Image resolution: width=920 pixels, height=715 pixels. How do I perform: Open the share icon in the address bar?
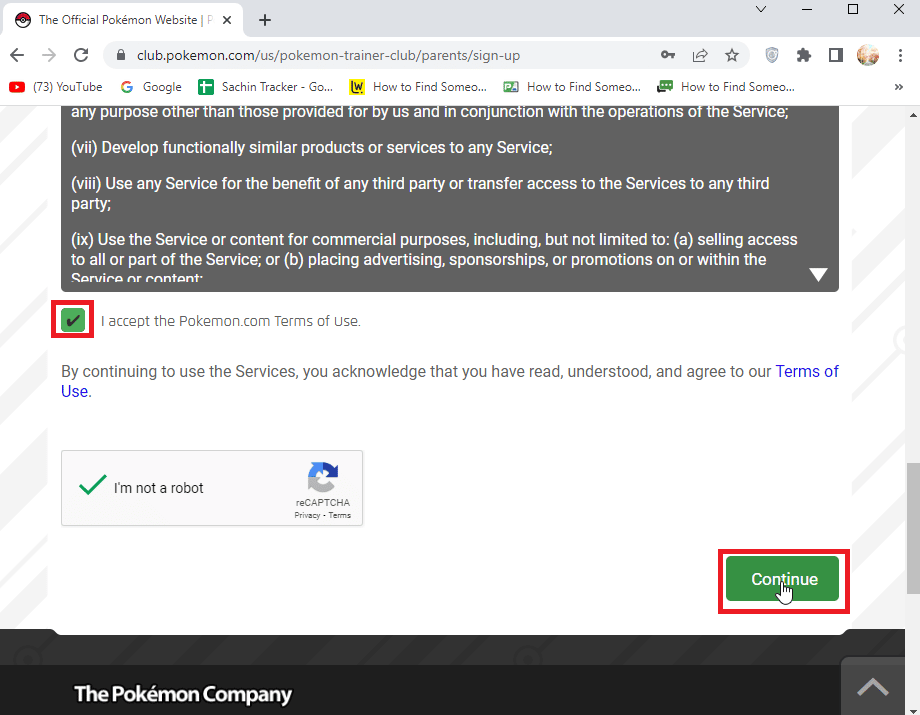pos(700,55)
